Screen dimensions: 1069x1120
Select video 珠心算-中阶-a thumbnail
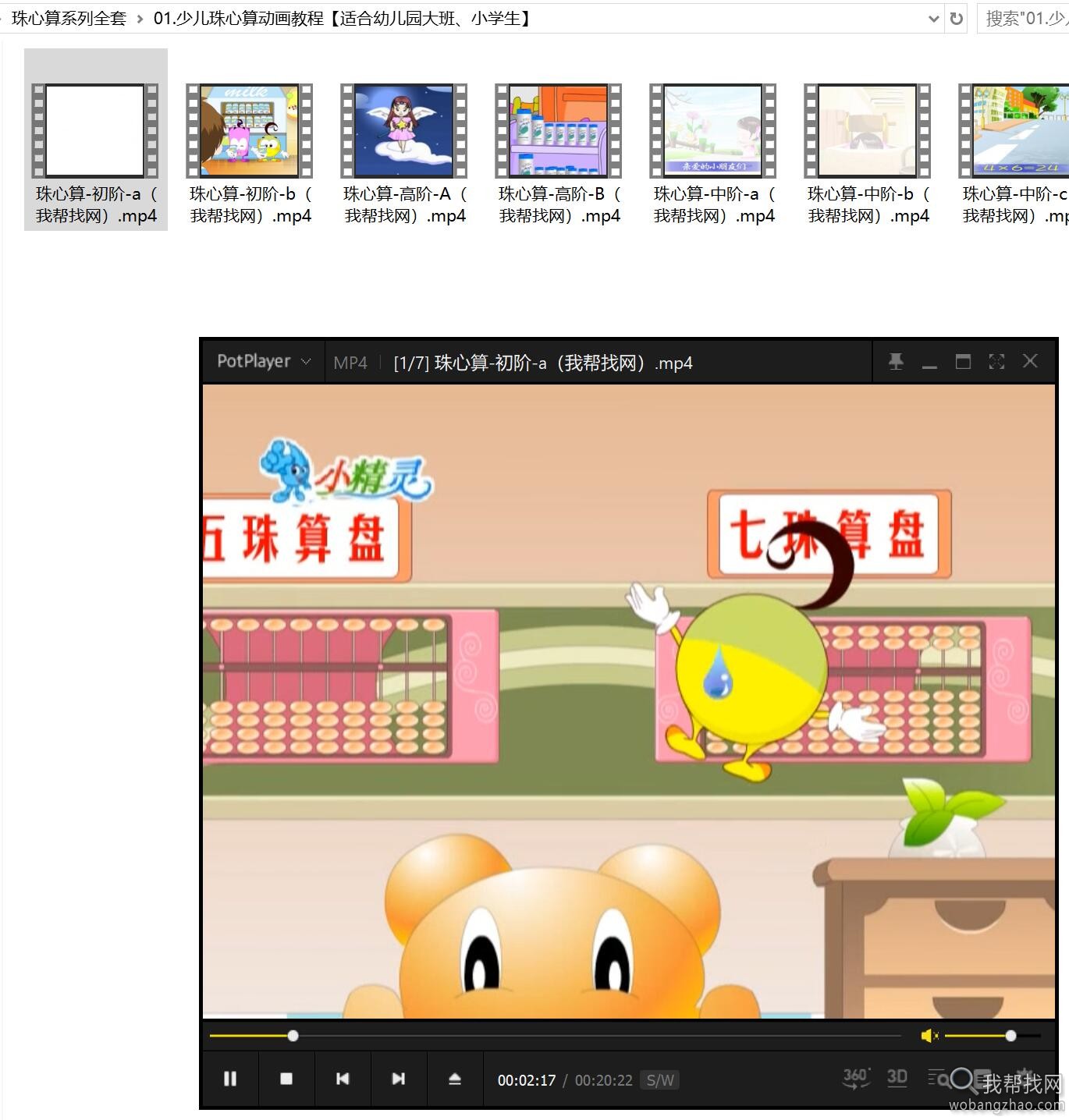coord(713,130)
